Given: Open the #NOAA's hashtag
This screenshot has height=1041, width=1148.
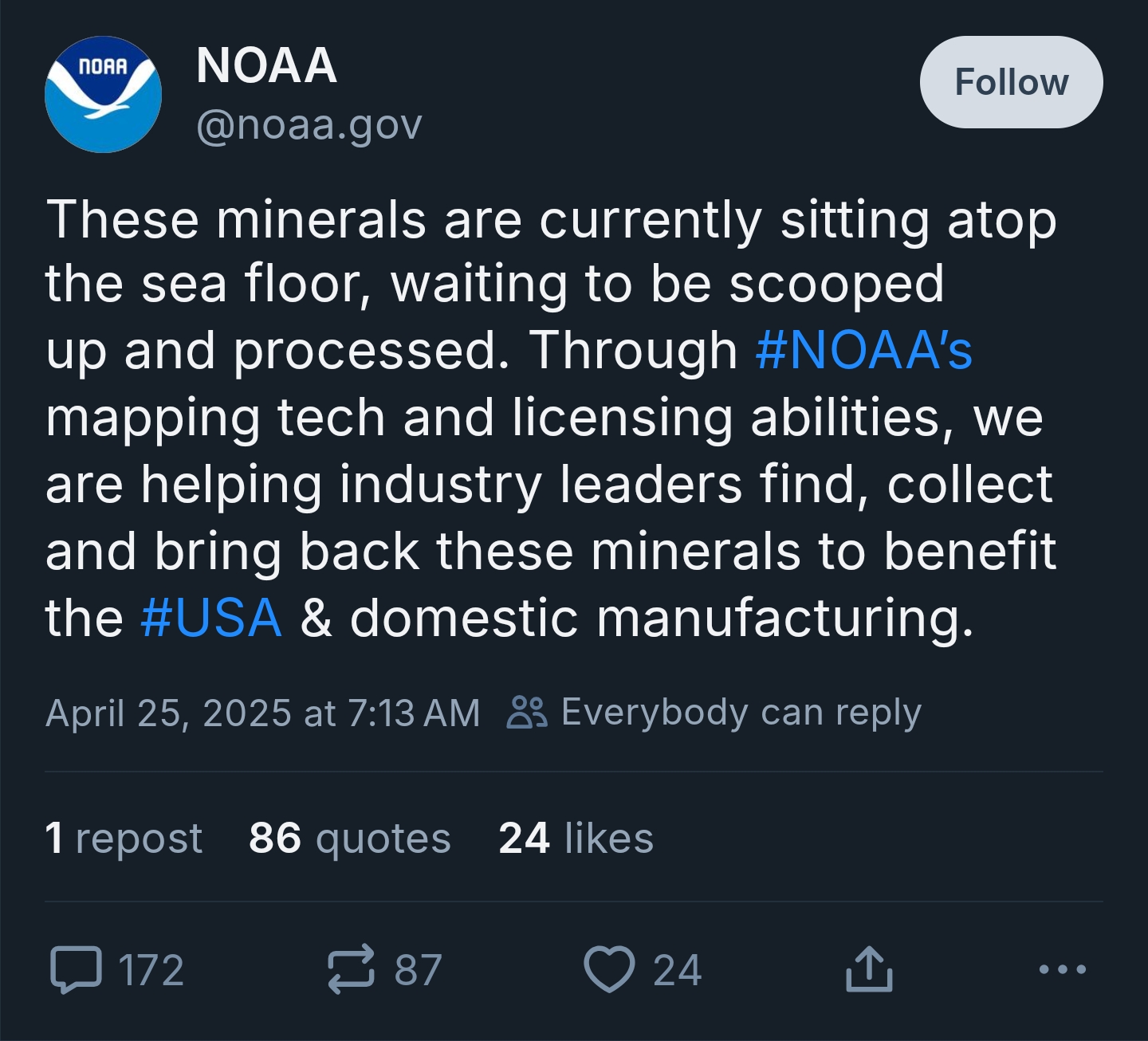Looking at the screenshot, I should [863, 351].
